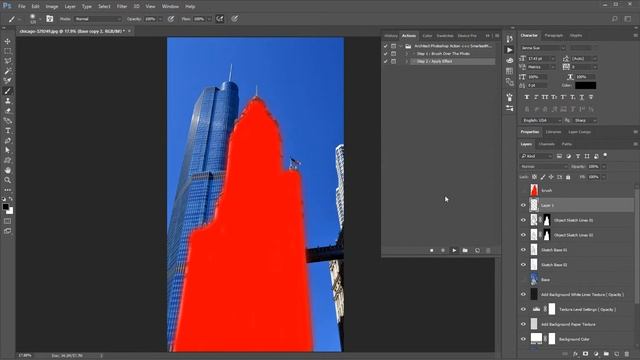Open the Filter menu
This screenshot has width=640, height=360.
(122, 7)
